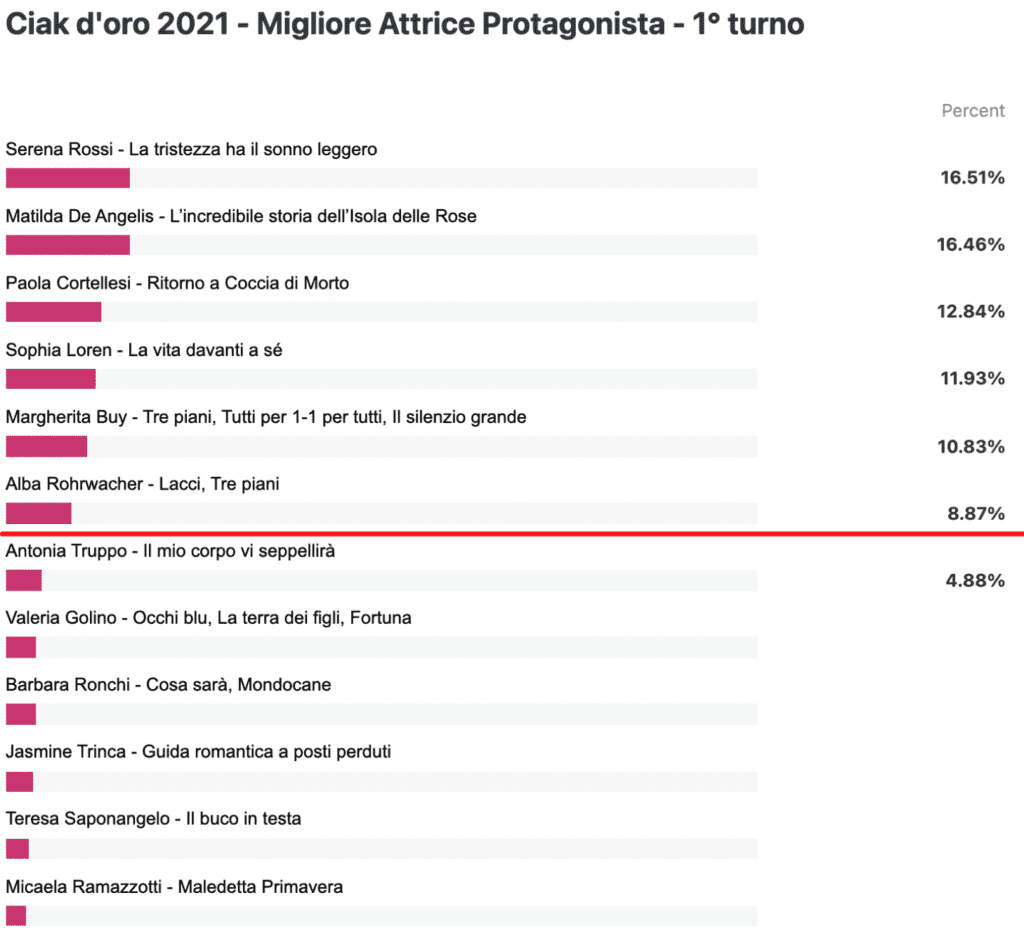Screen dimensions: 1024x947
Task: Click the Ciak d'oro 2021 chart title
Action: [405, 24]
